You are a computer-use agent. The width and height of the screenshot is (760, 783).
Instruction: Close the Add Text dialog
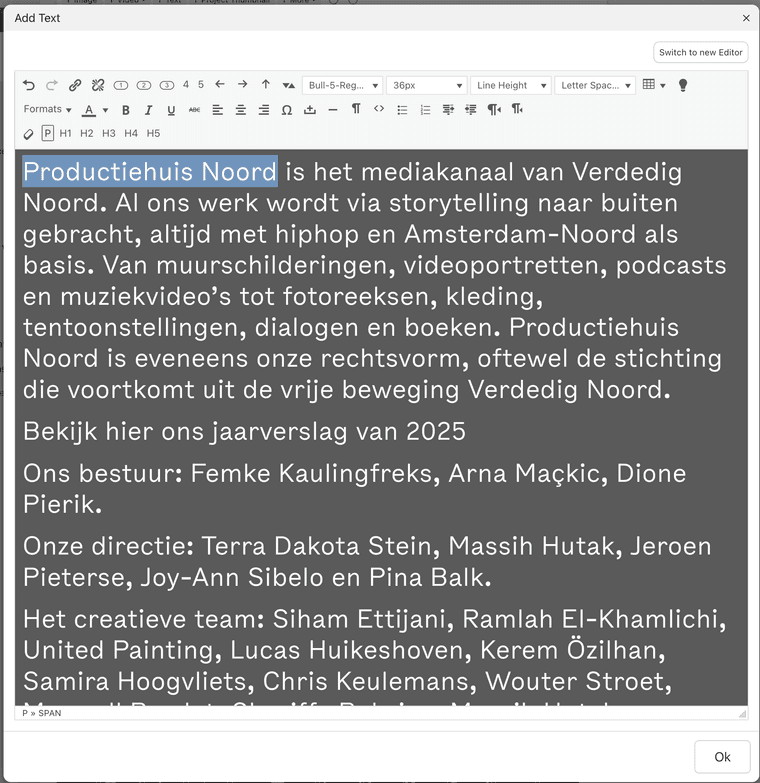coord(746,18)
